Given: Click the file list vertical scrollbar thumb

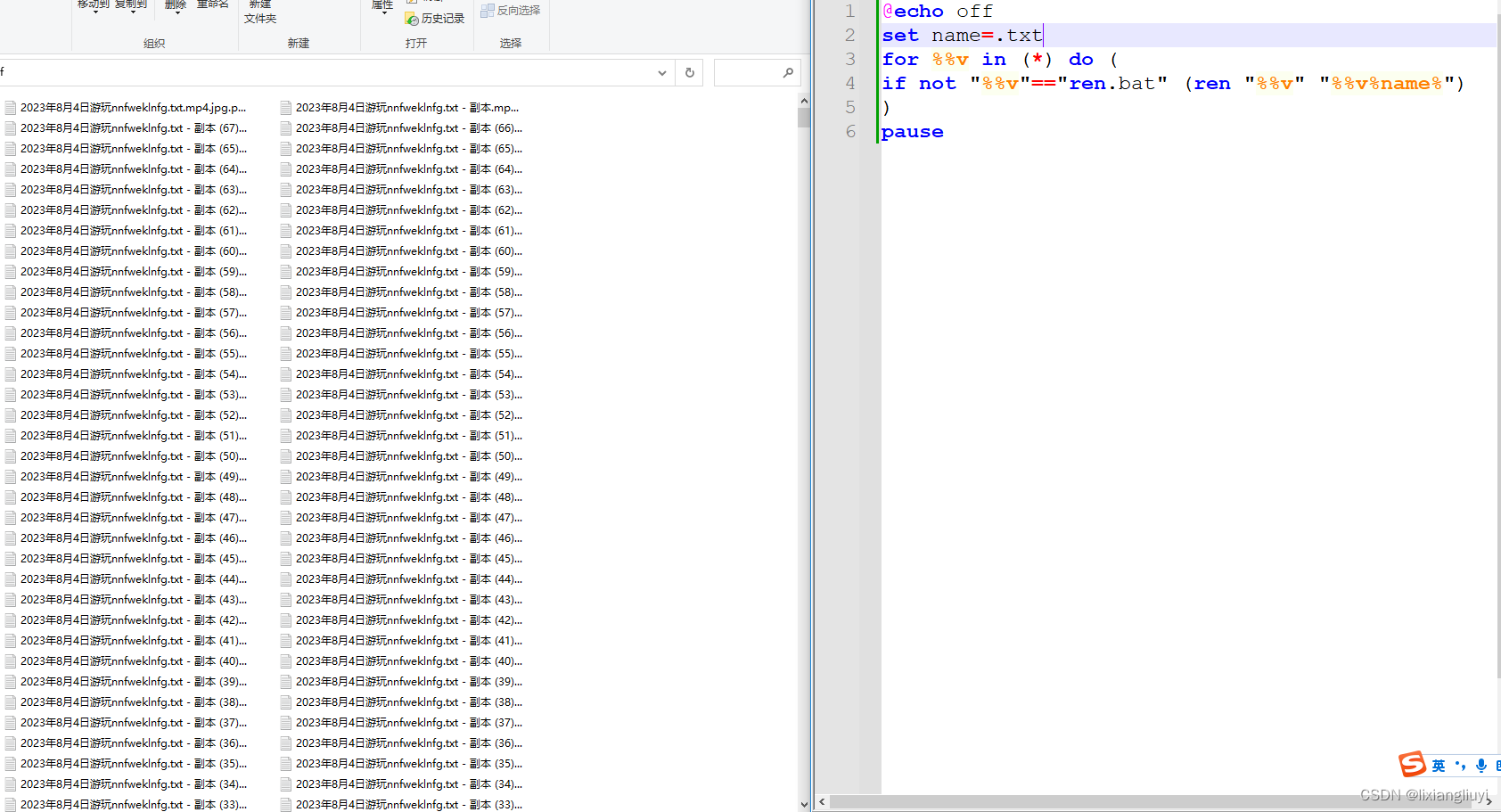Looking at the screenshot, I should click(804, 119).
